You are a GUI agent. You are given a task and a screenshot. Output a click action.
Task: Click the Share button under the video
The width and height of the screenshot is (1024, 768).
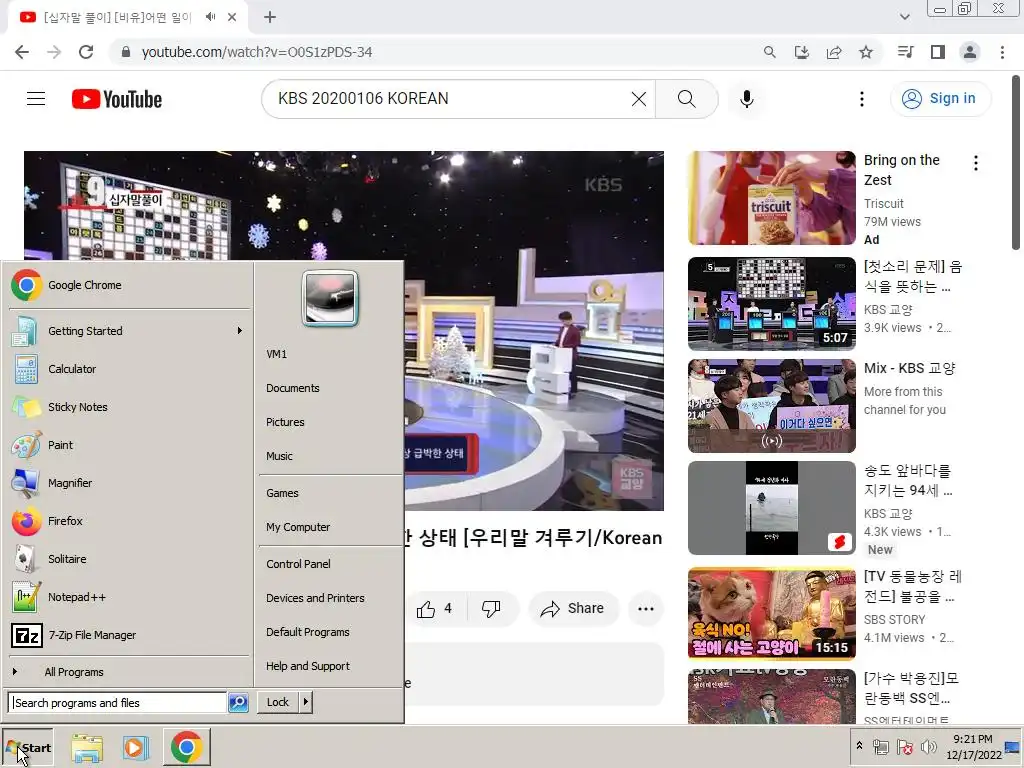573,609
